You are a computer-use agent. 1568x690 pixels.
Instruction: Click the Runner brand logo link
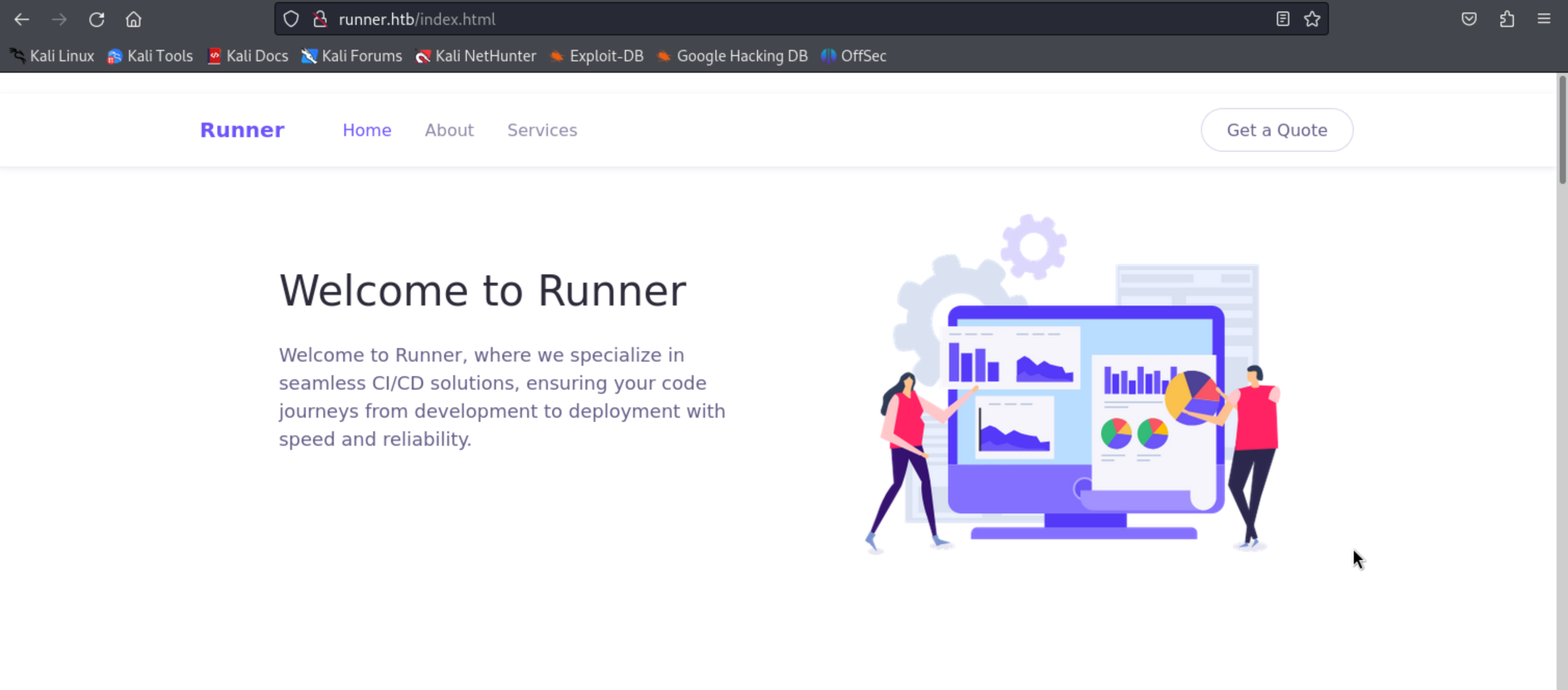(x=242, y=130)
